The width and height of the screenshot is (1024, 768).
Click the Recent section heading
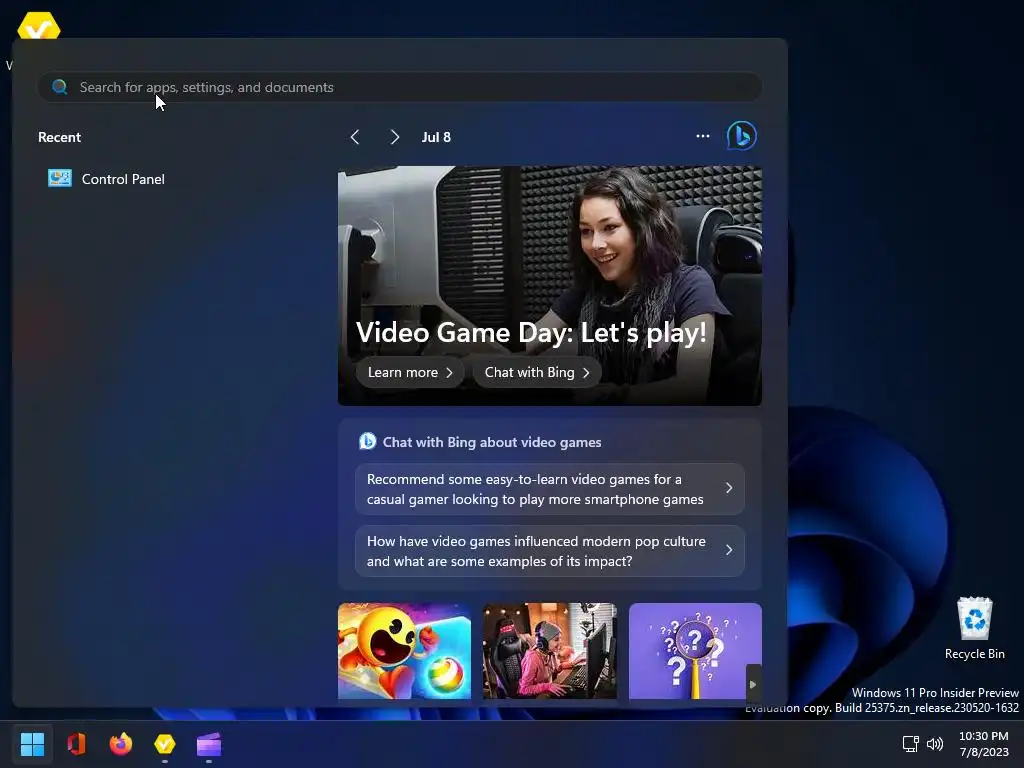pyautogui.click(x=59, y=137)
